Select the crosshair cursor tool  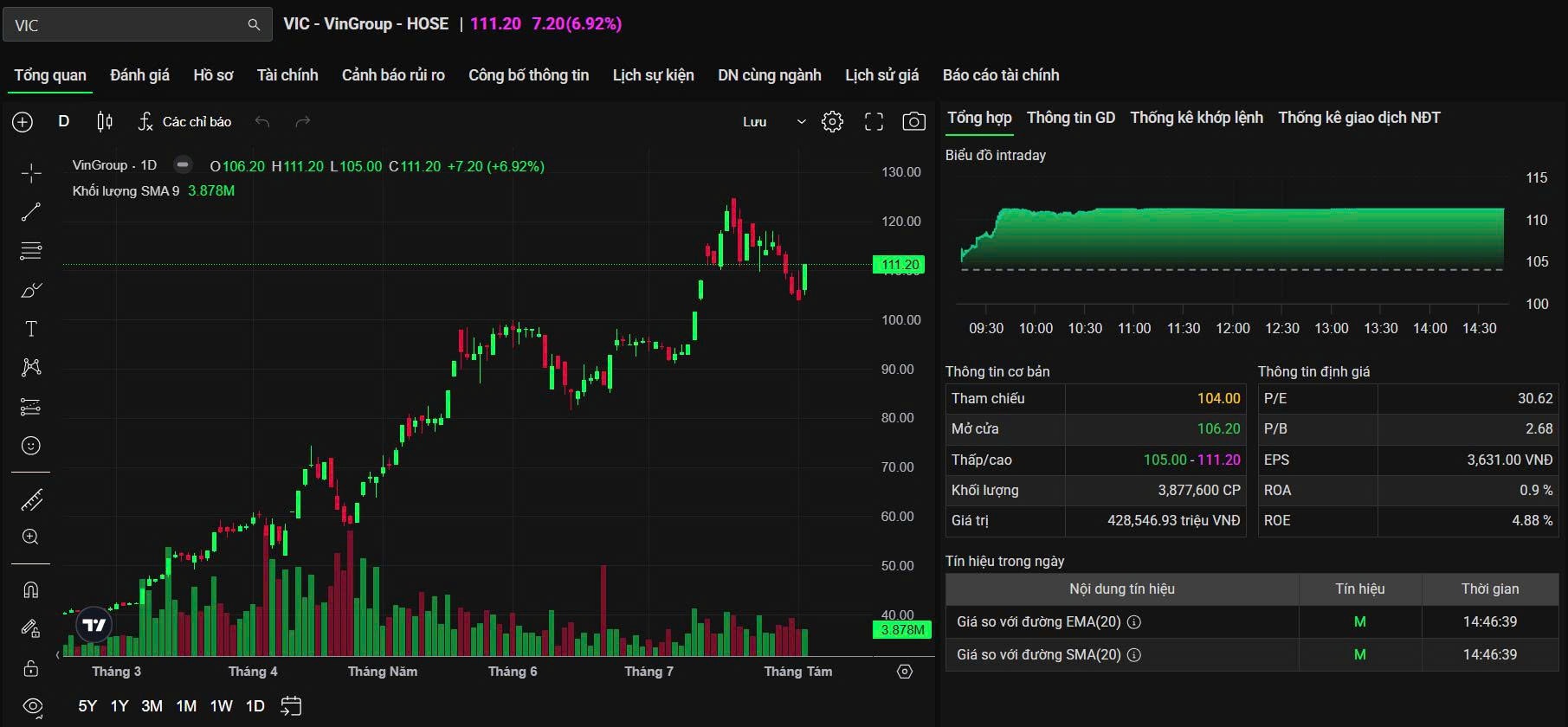point(31,173)
